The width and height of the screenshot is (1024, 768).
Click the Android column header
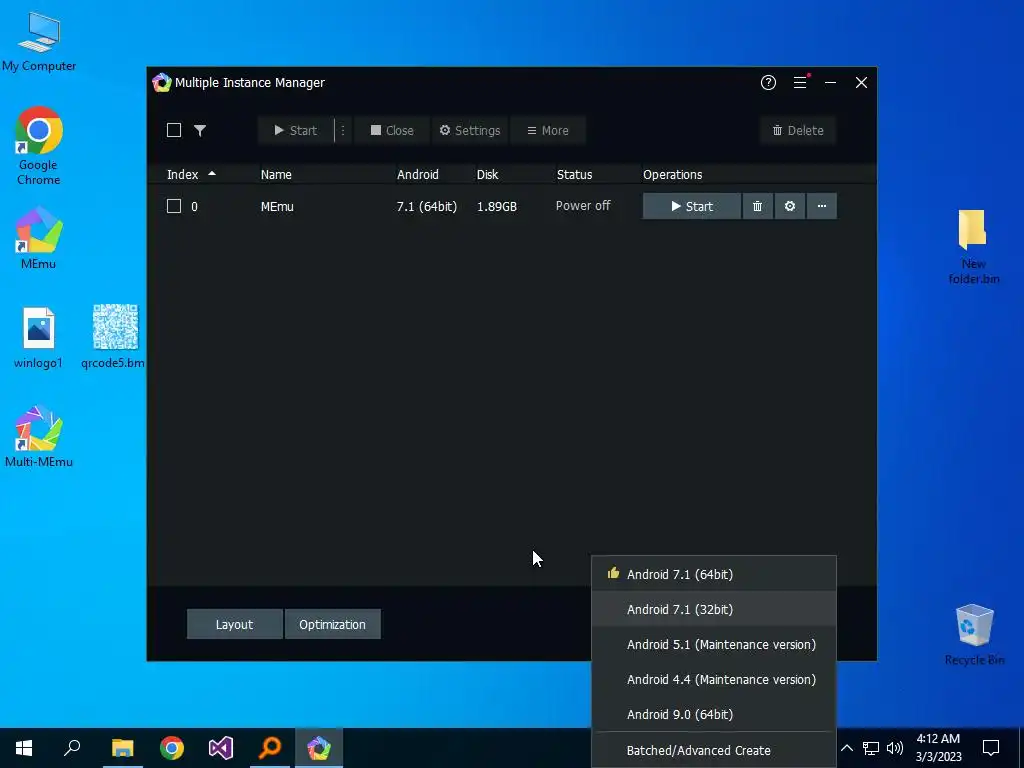click(x=418, y=174)
